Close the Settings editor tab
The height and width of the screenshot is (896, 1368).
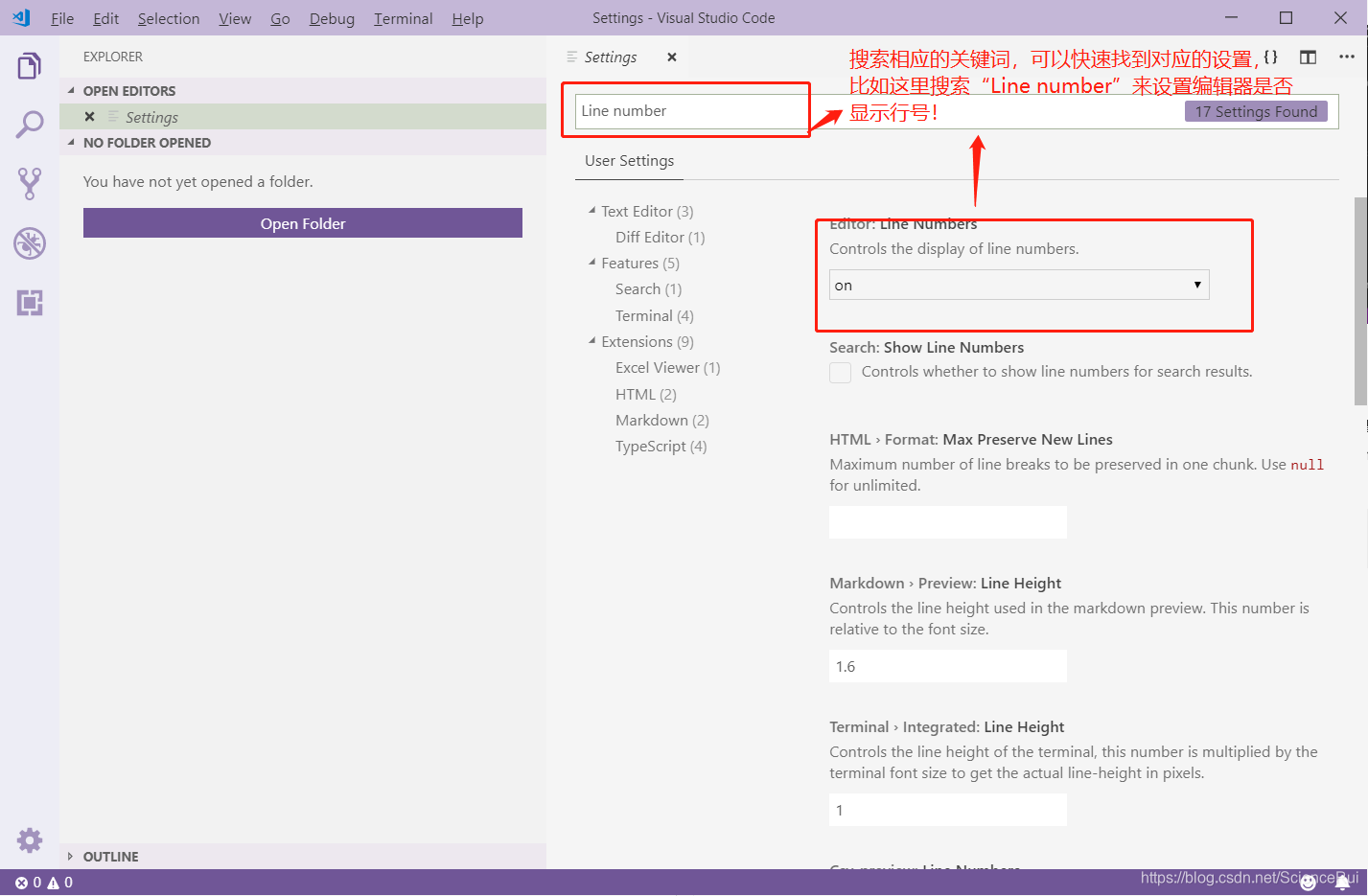tap(672, 57)
